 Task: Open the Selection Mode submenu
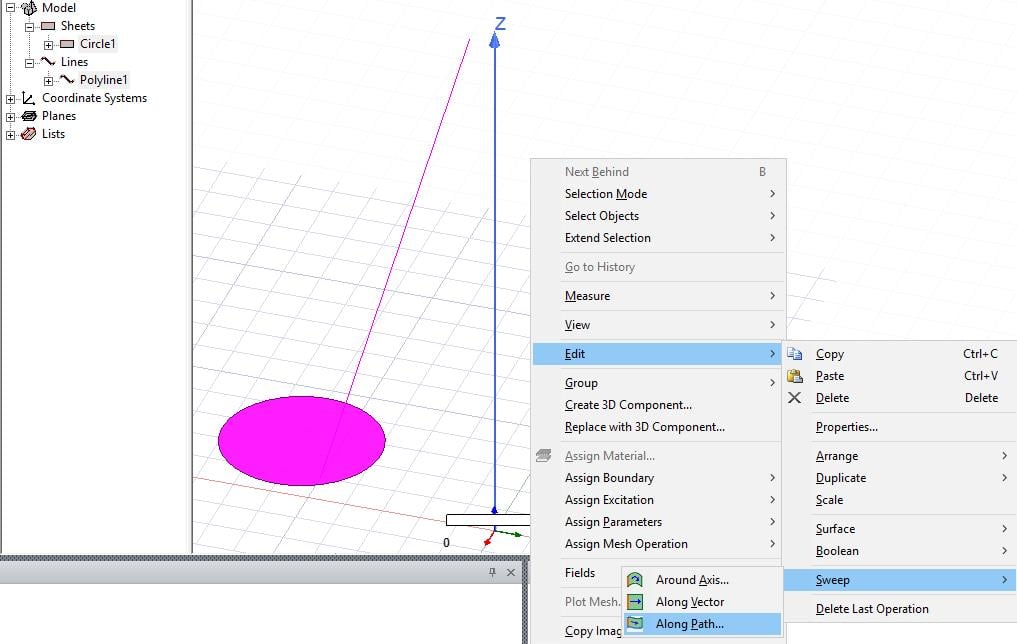coord(659,194)
